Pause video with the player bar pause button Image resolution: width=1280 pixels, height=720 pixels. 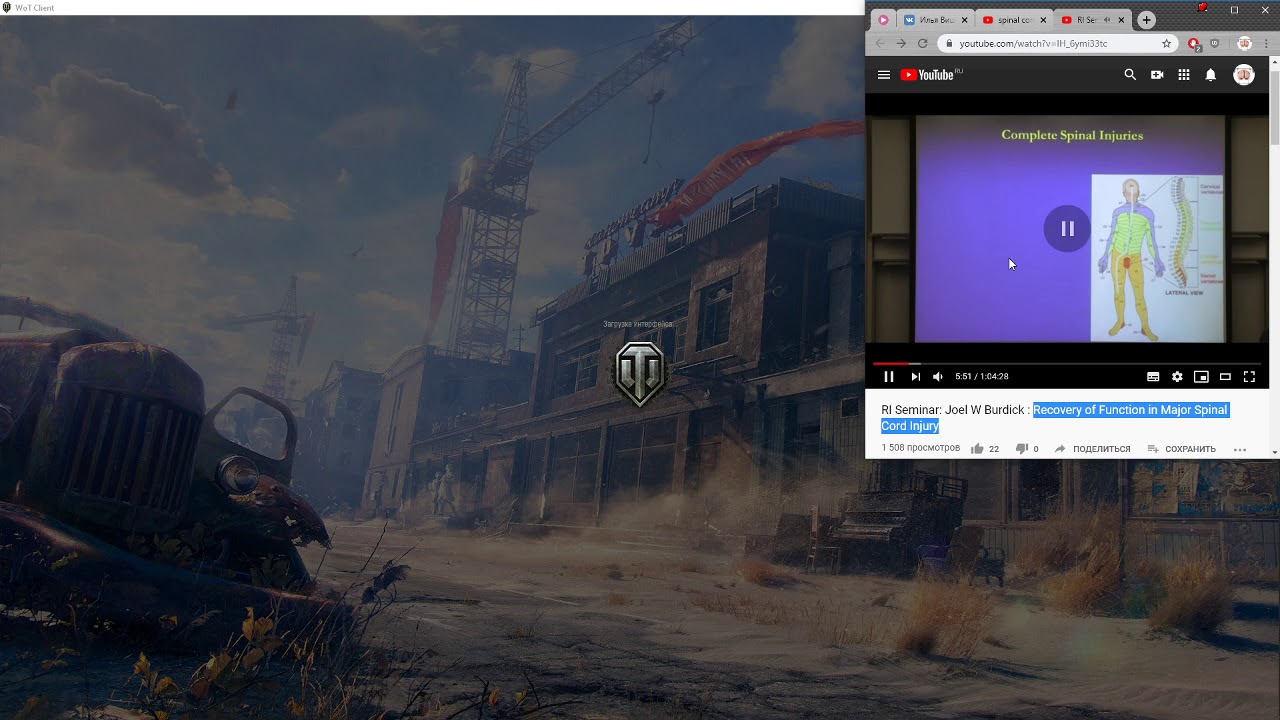point(889,377)
